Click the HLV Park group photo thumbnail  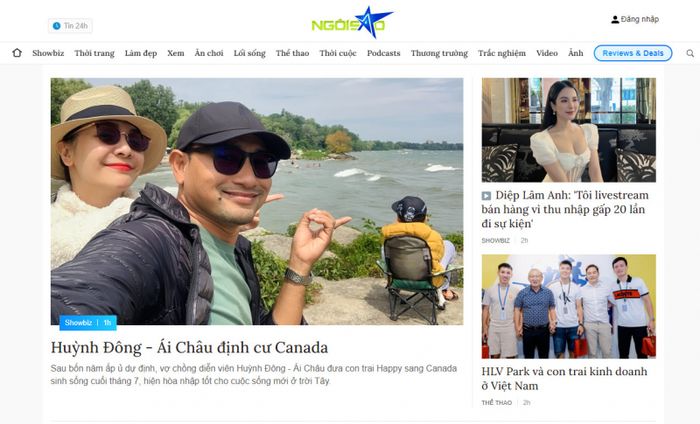[x=568, y=306]
